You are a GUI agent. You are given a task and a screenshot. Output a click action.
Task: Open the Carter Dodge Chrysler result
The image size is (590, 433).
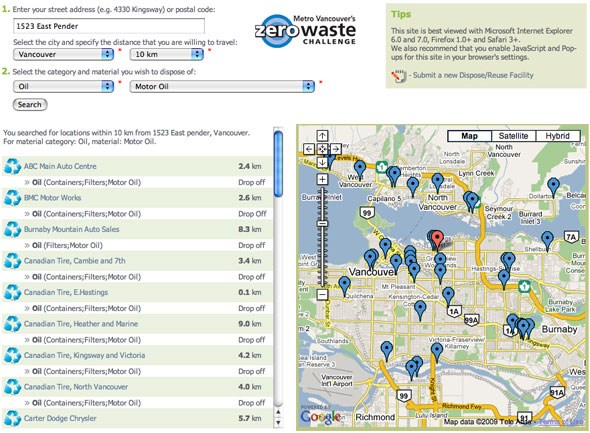(60, 418)
